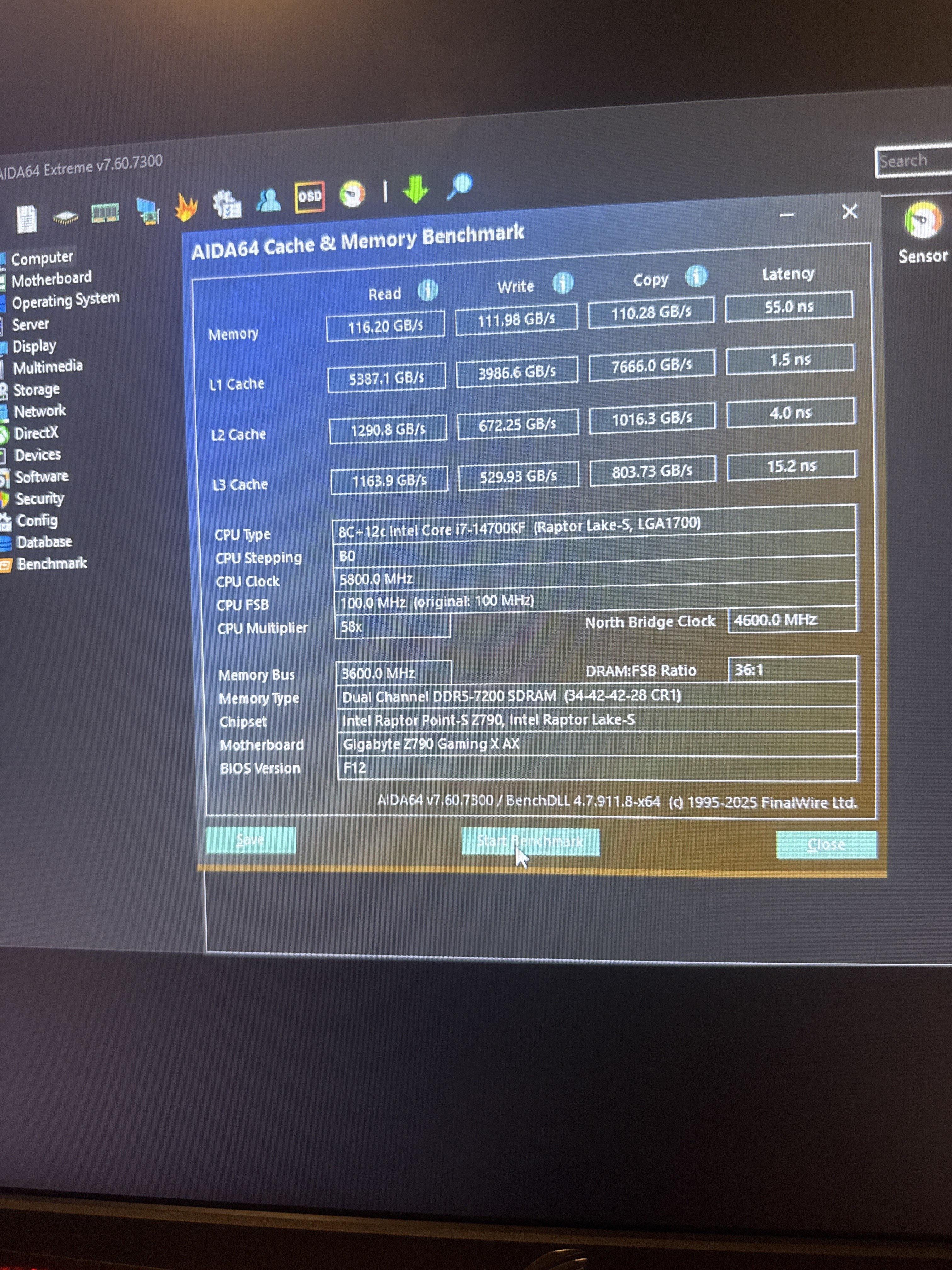Show info for the Write column
This screenshot has width=952, height=1270.
(x=562, y=283)
